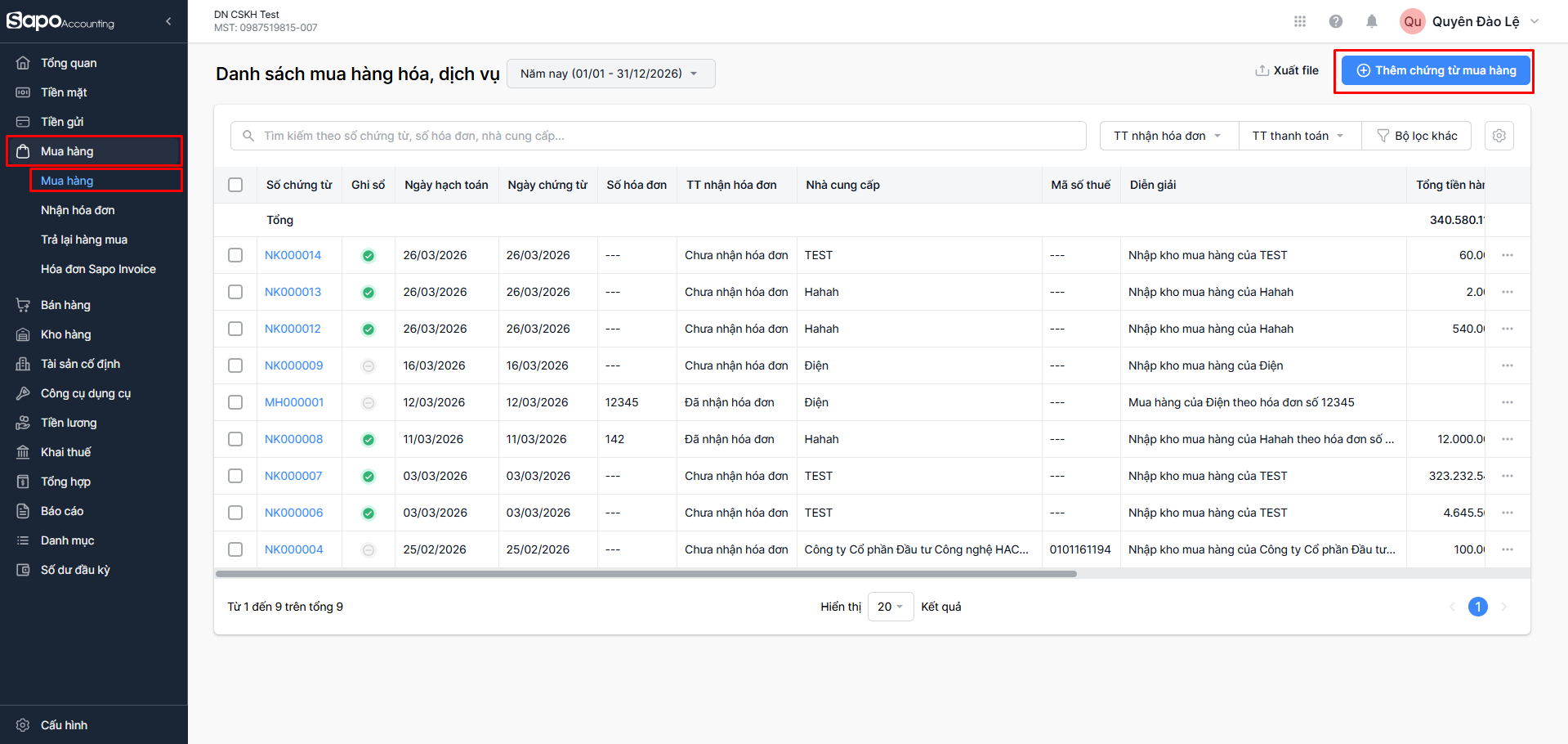
Task: Click the Xuất file export button
Action: tap(1287, 71)
